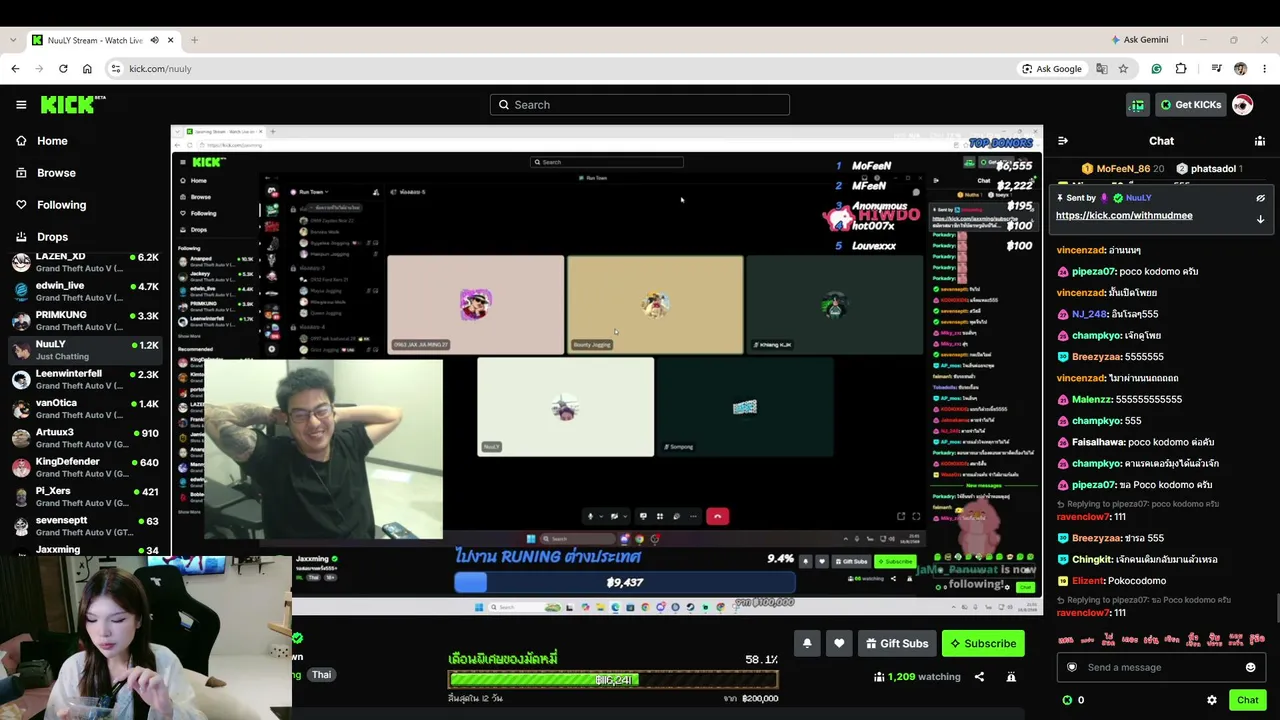
Task: Open Artuux3 channel in sidebar
Action: [x=85, y=438]
